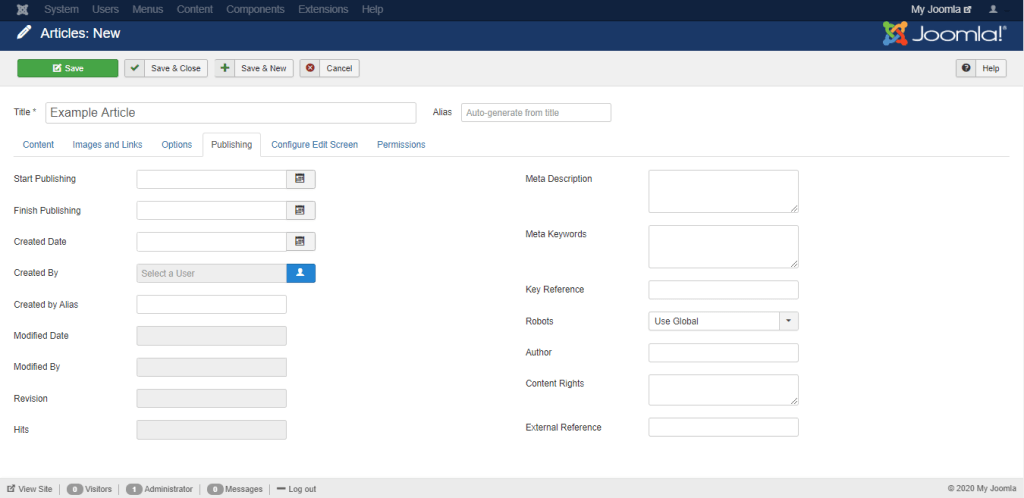
Task: Open the Components menu
Action: tap(255, 10)
